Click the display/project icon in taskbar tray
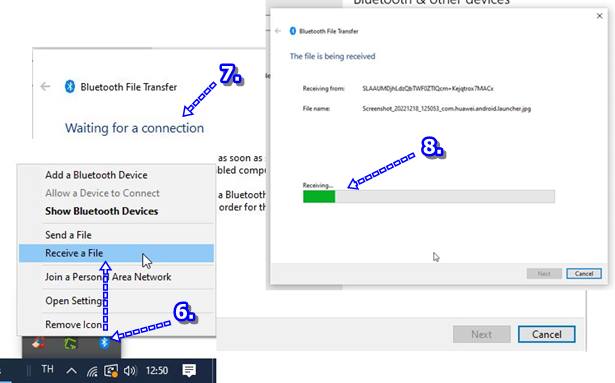Image resolution: width=615 pixels, height=383 pixels. [x=111, y=370]
